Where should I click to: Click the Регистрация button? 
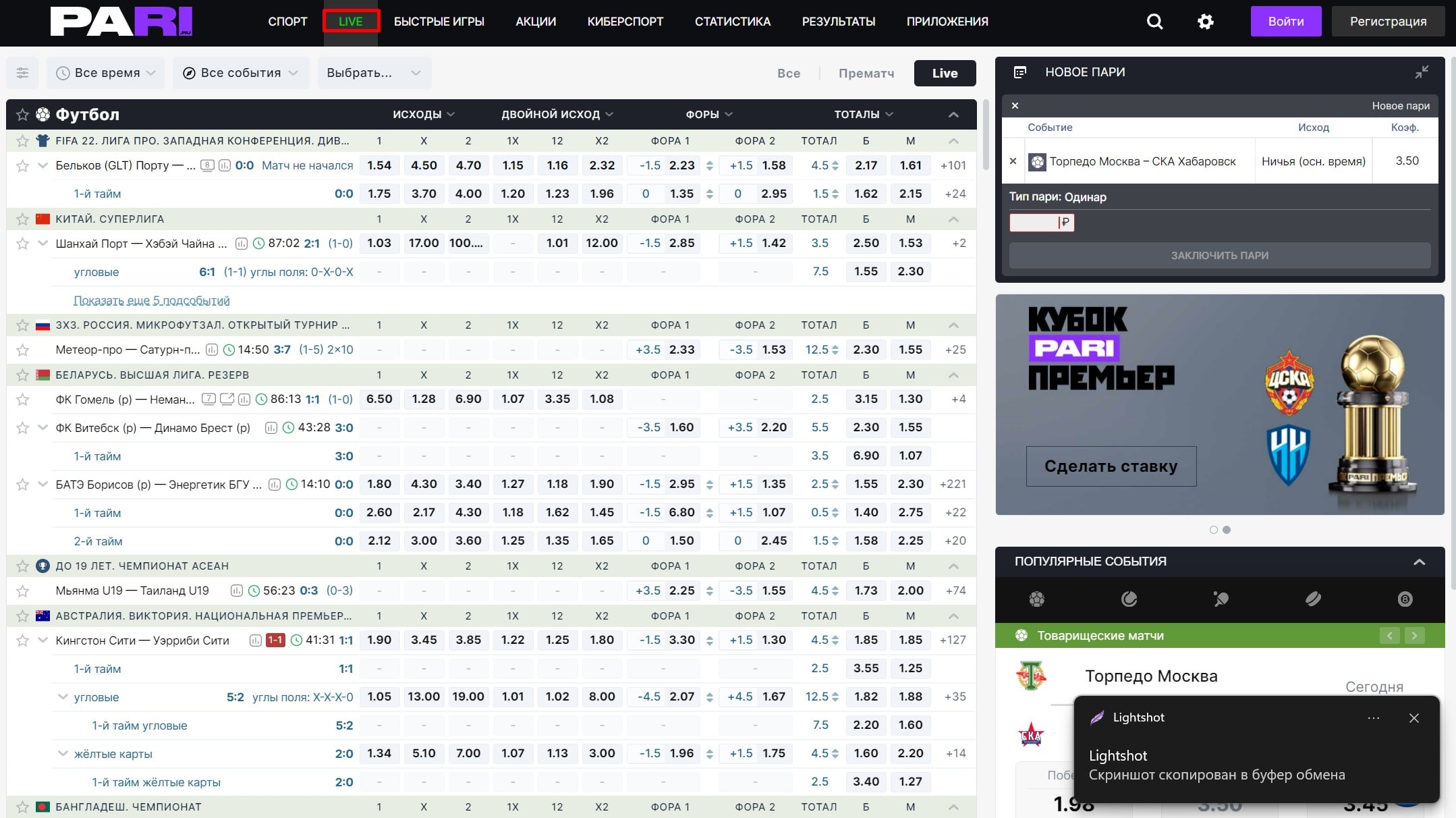coord(1388,22)
